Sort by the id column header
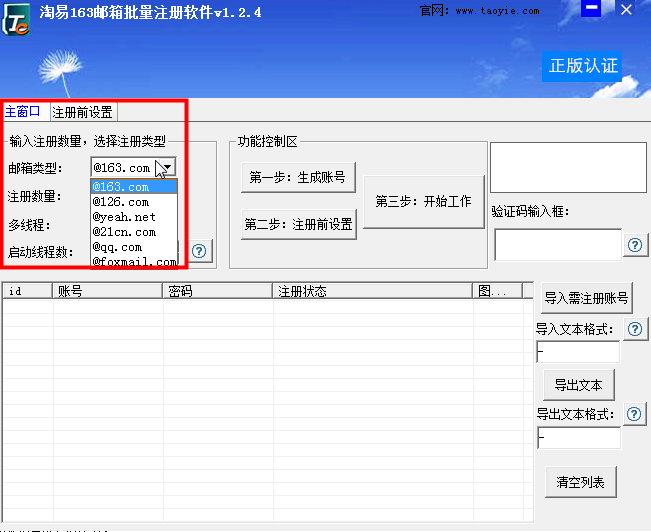The height and width of the screenshot is (532, 651). 27,291
